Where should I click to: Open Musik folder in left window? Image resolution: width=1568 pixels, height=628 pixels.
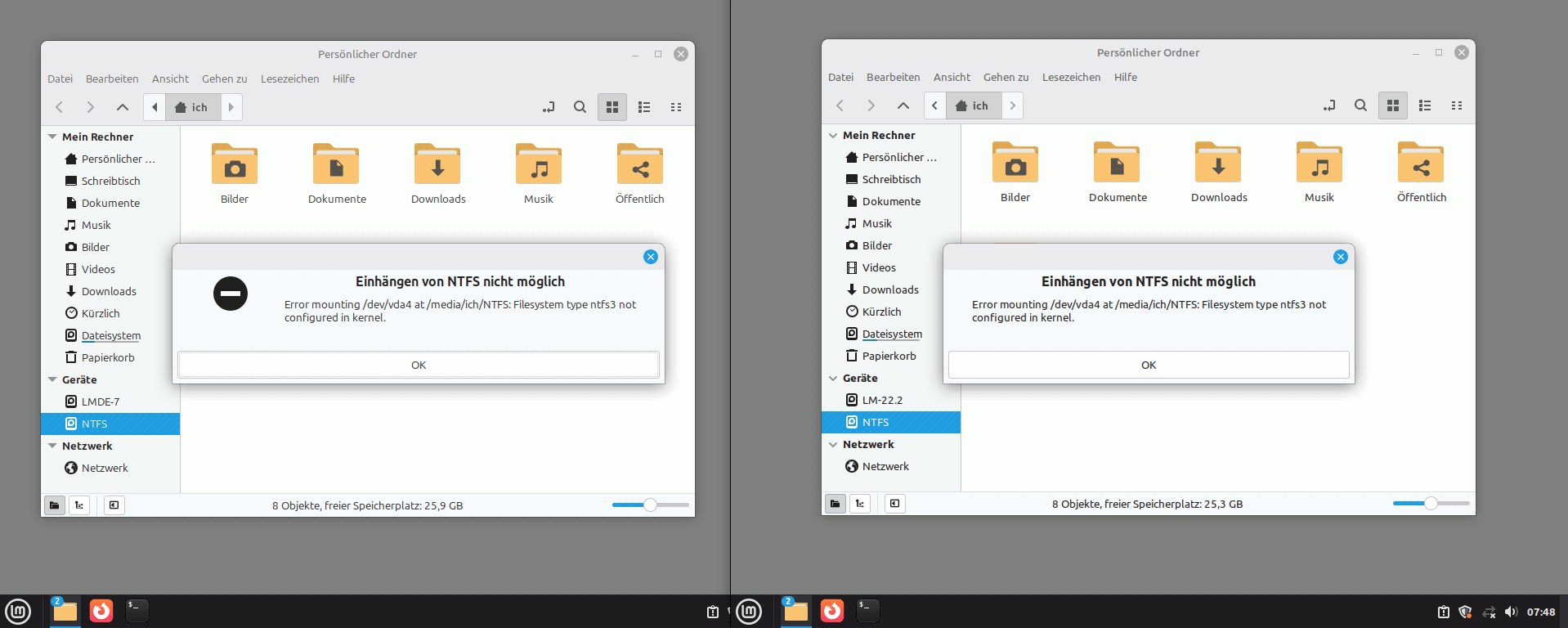tap(539, 173)
